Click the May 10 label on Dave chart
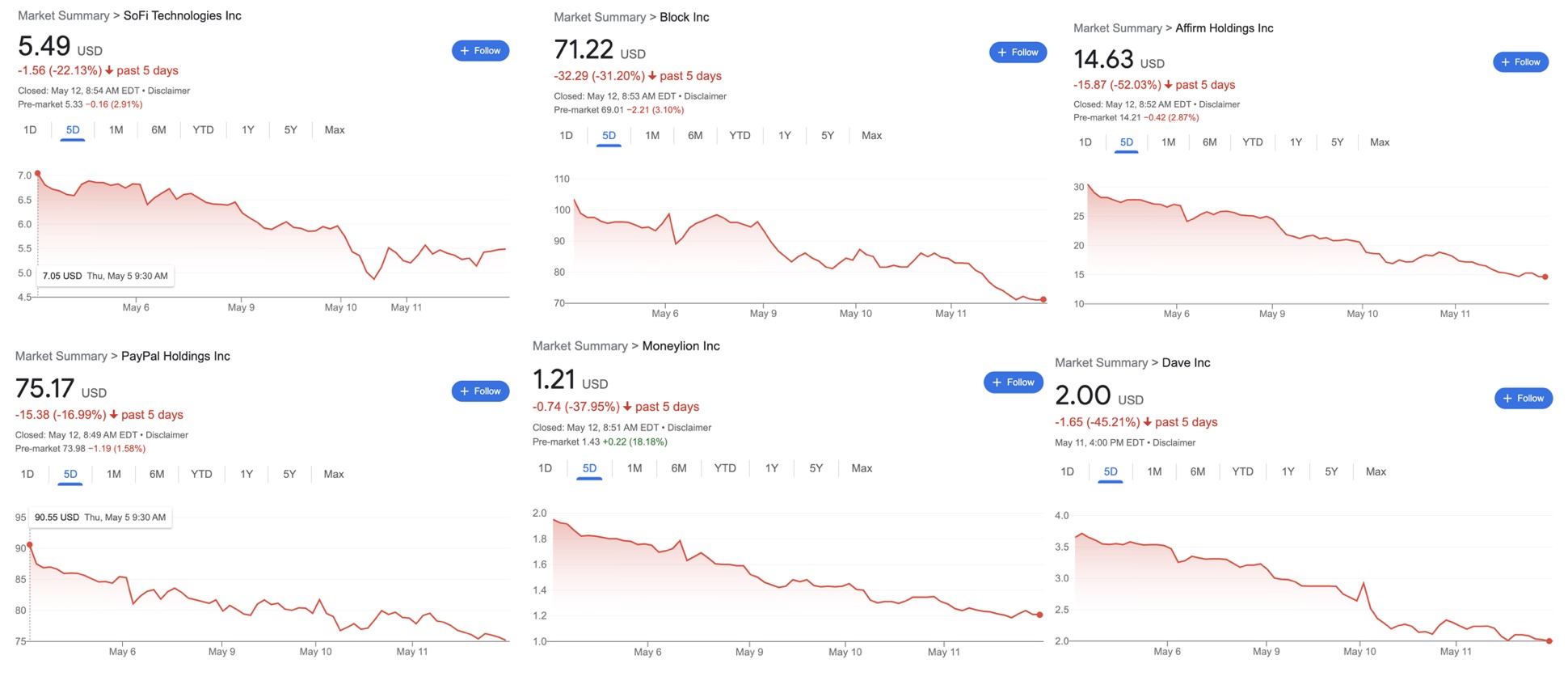 pos(1359,652)
